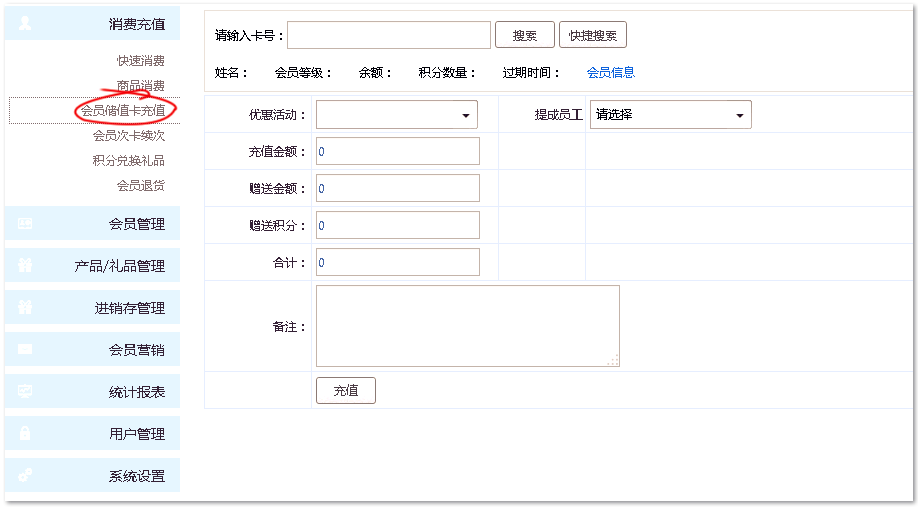This screenshot has height=509, width=918.
Task: Open the 统计报表 menu section
Action: tap(92, 391)
